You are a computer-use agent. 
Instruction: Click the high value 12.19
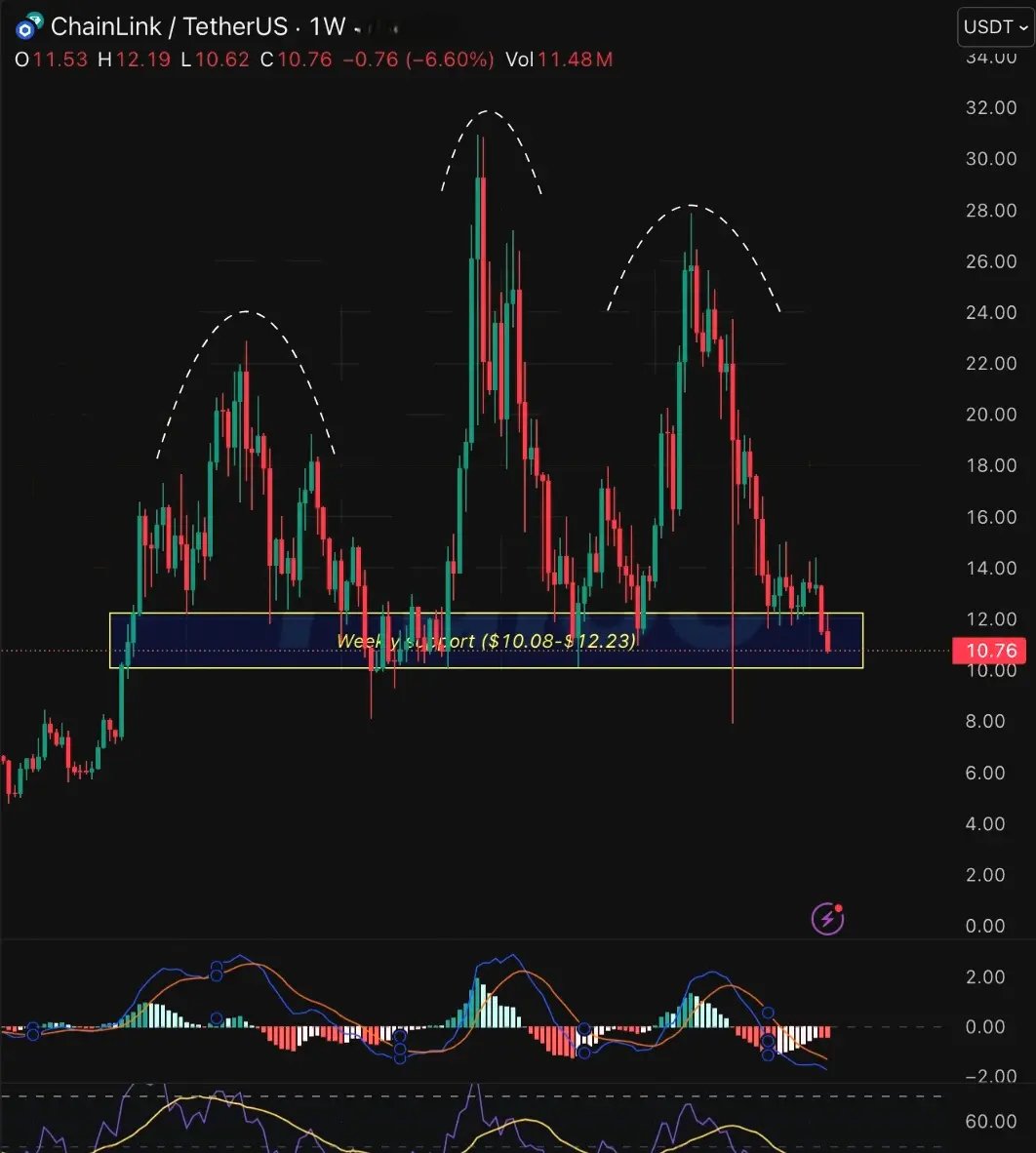143,60
